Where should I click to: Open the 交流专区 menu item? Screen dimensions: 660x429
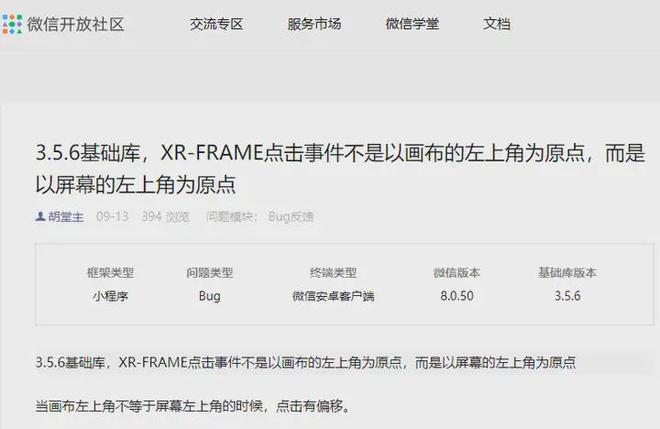[x=216, y=24]
